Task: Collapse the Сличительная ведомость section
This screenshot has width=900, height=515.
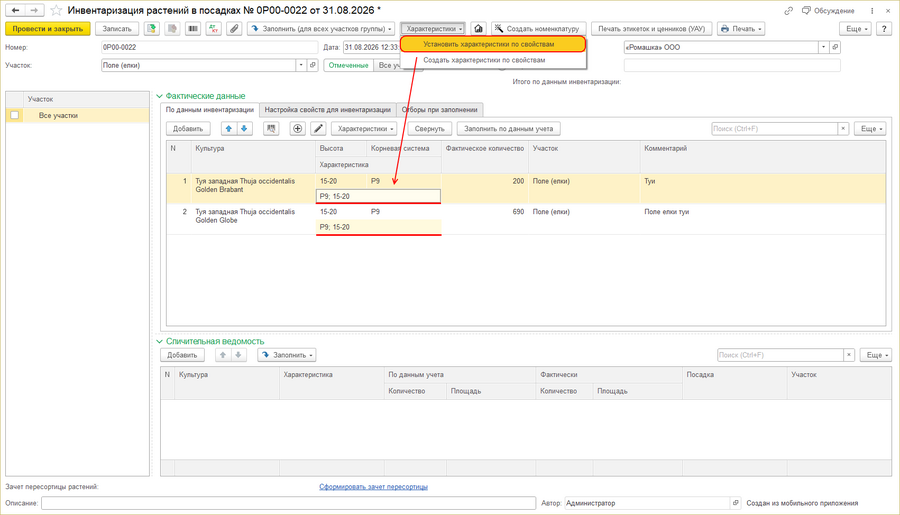Action: [x=160, y=341]
